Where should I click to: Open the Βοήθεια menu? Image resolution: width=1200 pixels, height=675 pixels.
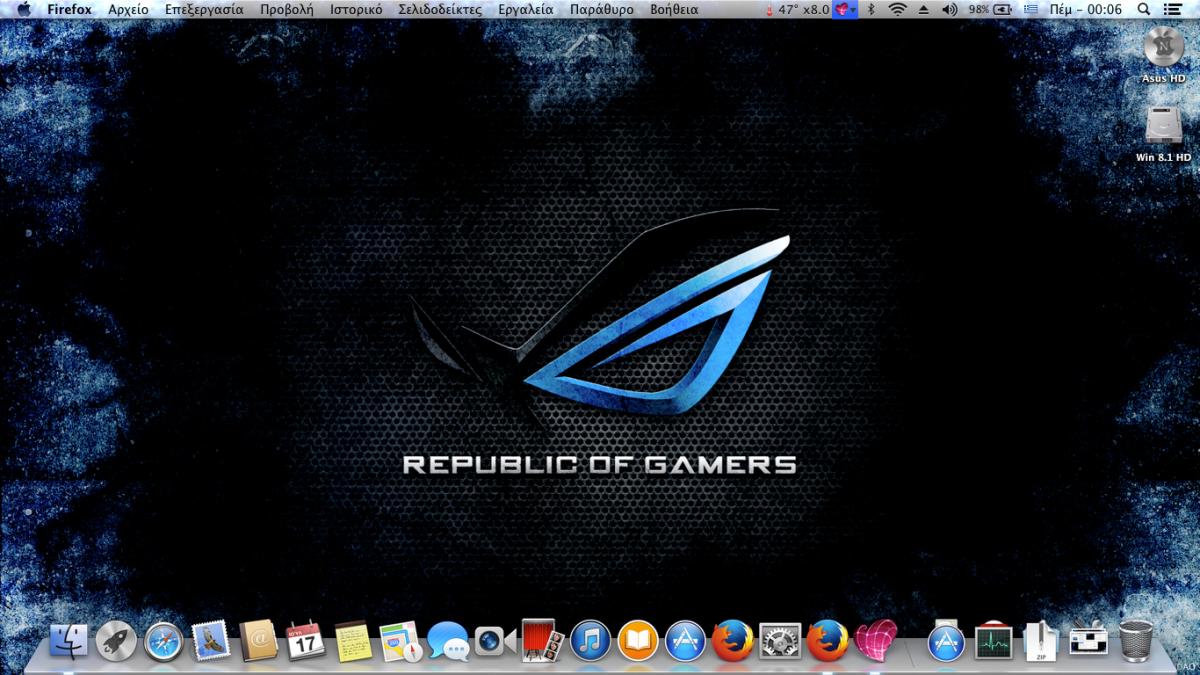point(674,9)
